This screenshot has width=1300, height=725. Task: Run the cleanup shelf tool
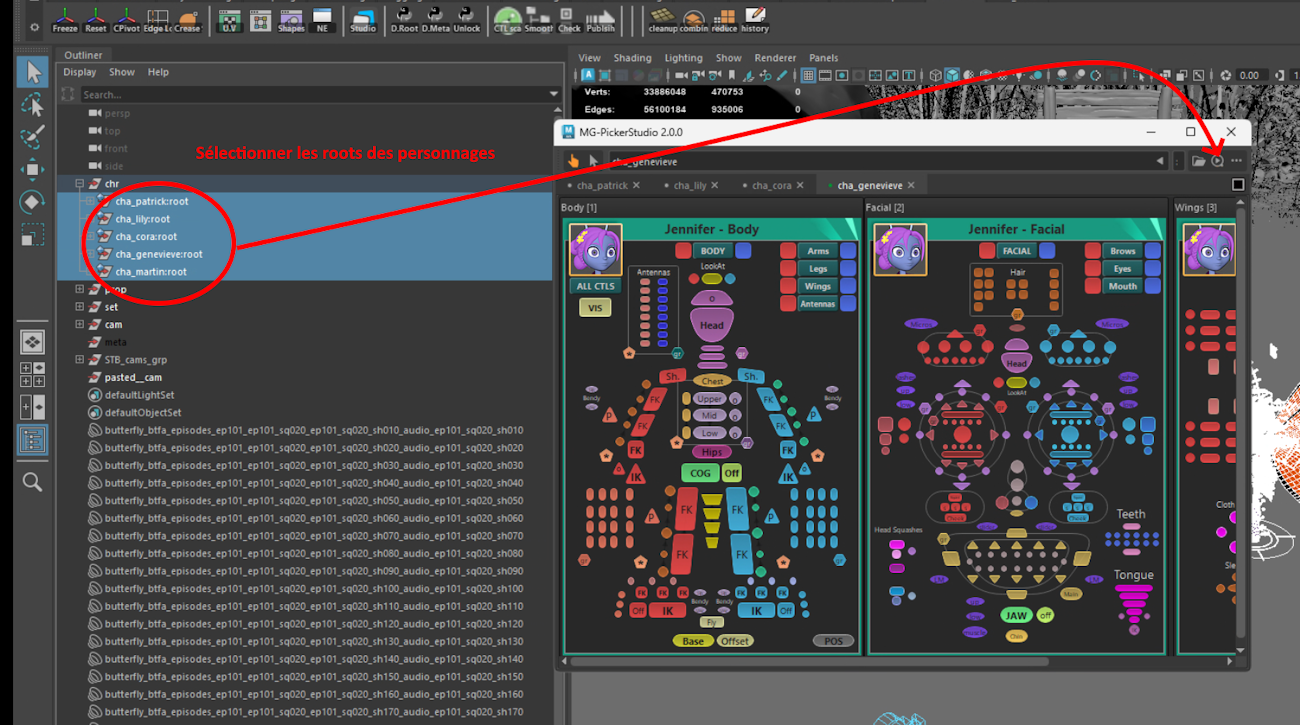click(662, 20)
